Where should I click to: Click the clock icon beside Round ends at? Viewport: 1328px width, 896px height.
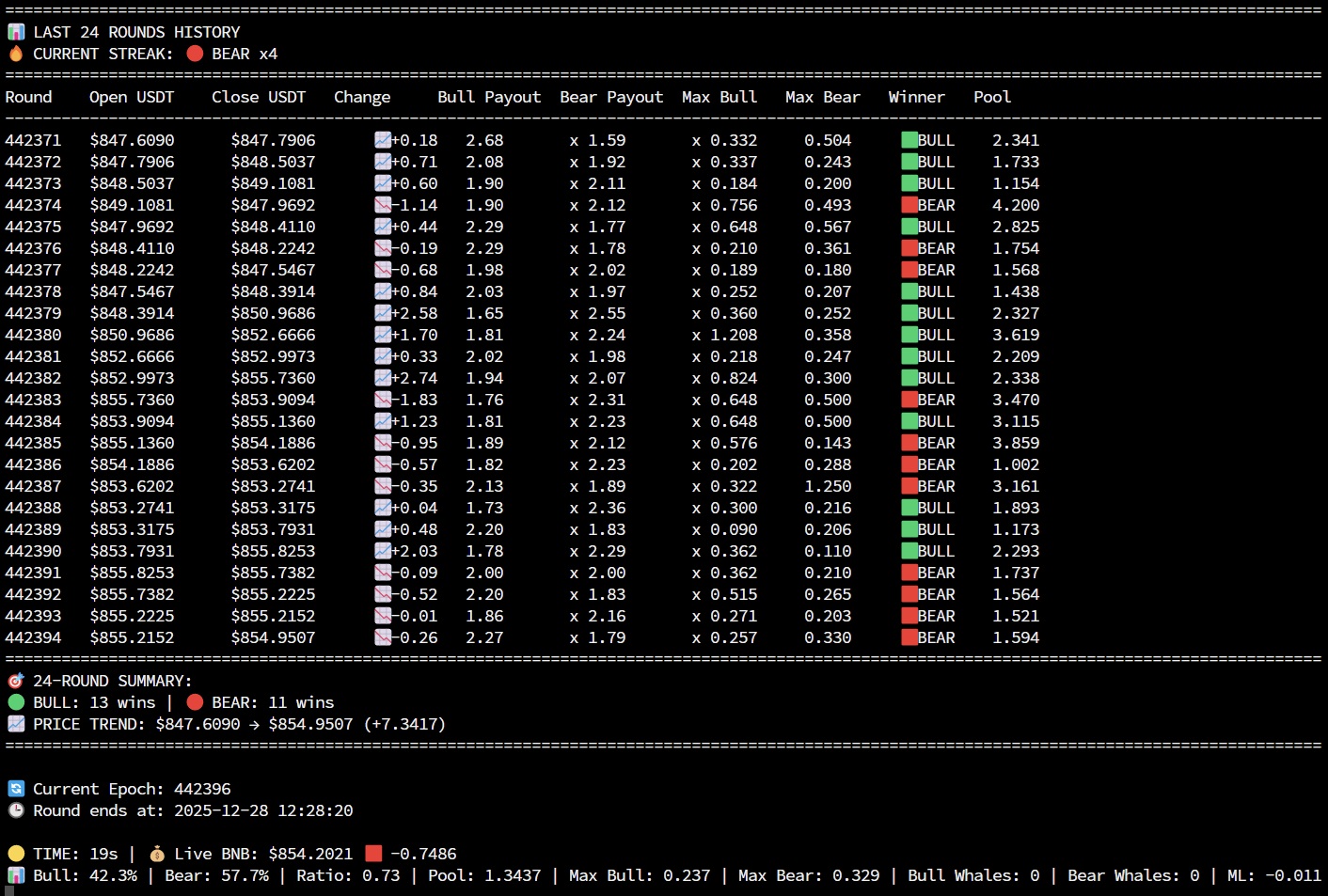click(16, 810)
